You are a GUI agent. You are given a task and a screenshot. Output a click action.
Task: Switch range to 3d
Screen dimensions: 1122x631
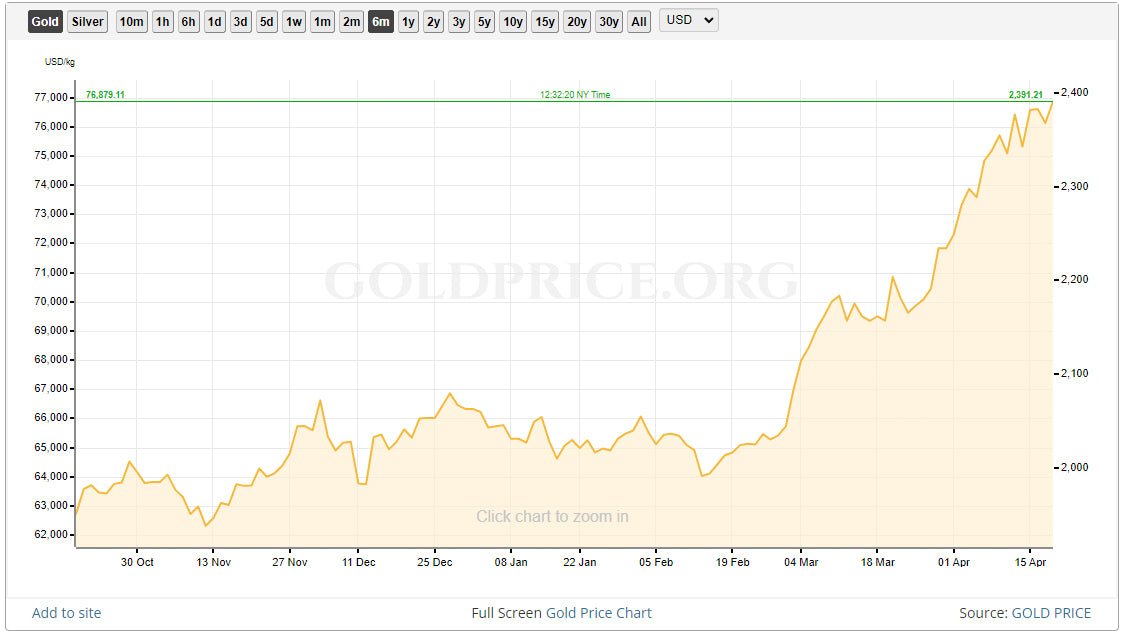point(241,21)
